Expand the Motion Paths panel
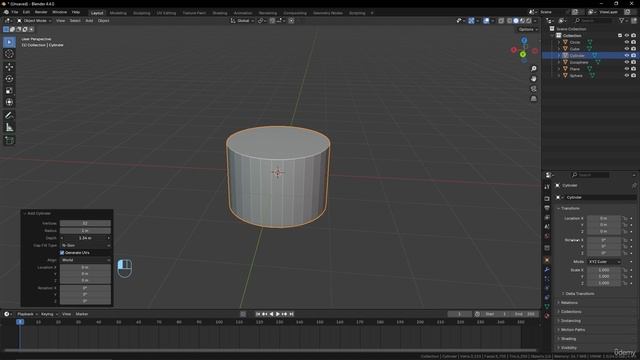Viewport: 640px width, 360px height. pos(572,329)
